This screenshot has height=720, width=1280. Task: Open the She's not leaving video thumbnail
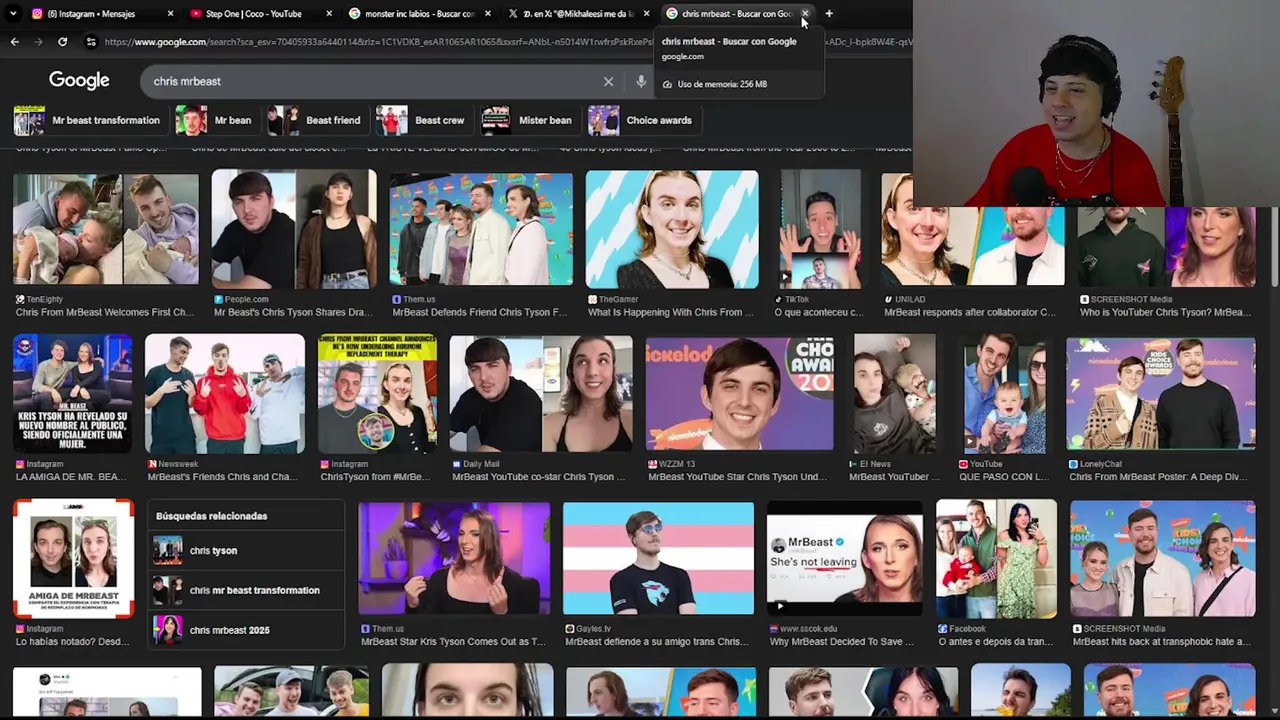pos(845,559)
